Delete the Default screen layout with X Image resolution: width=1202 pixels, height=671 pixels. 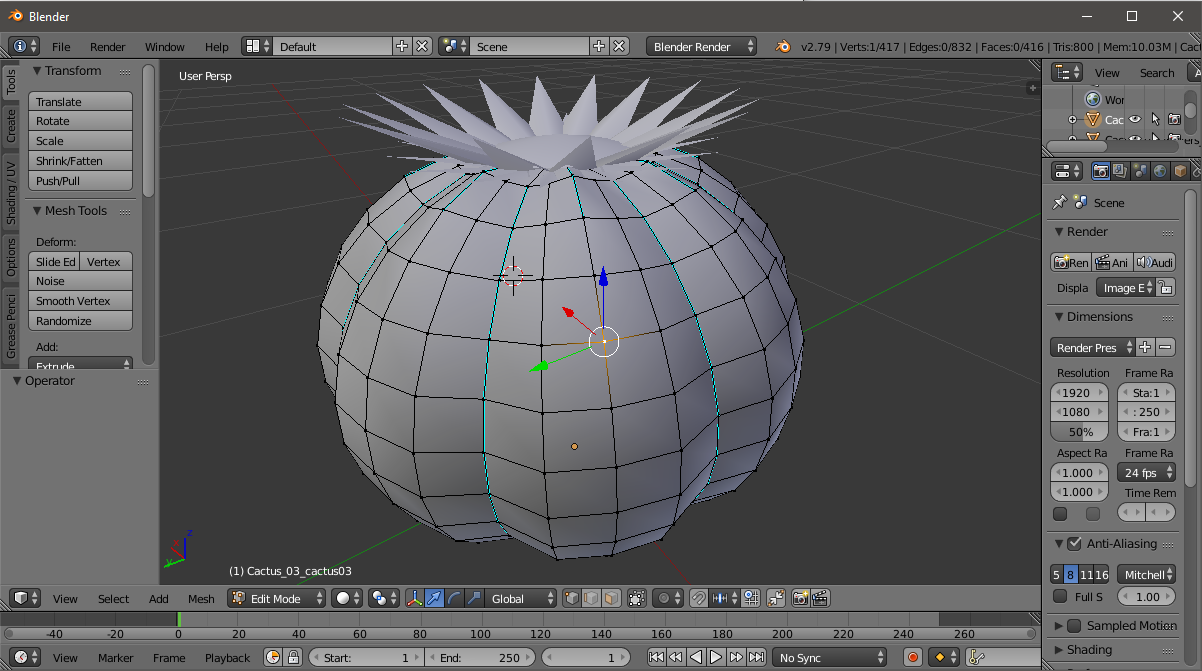tap(422, 46)
